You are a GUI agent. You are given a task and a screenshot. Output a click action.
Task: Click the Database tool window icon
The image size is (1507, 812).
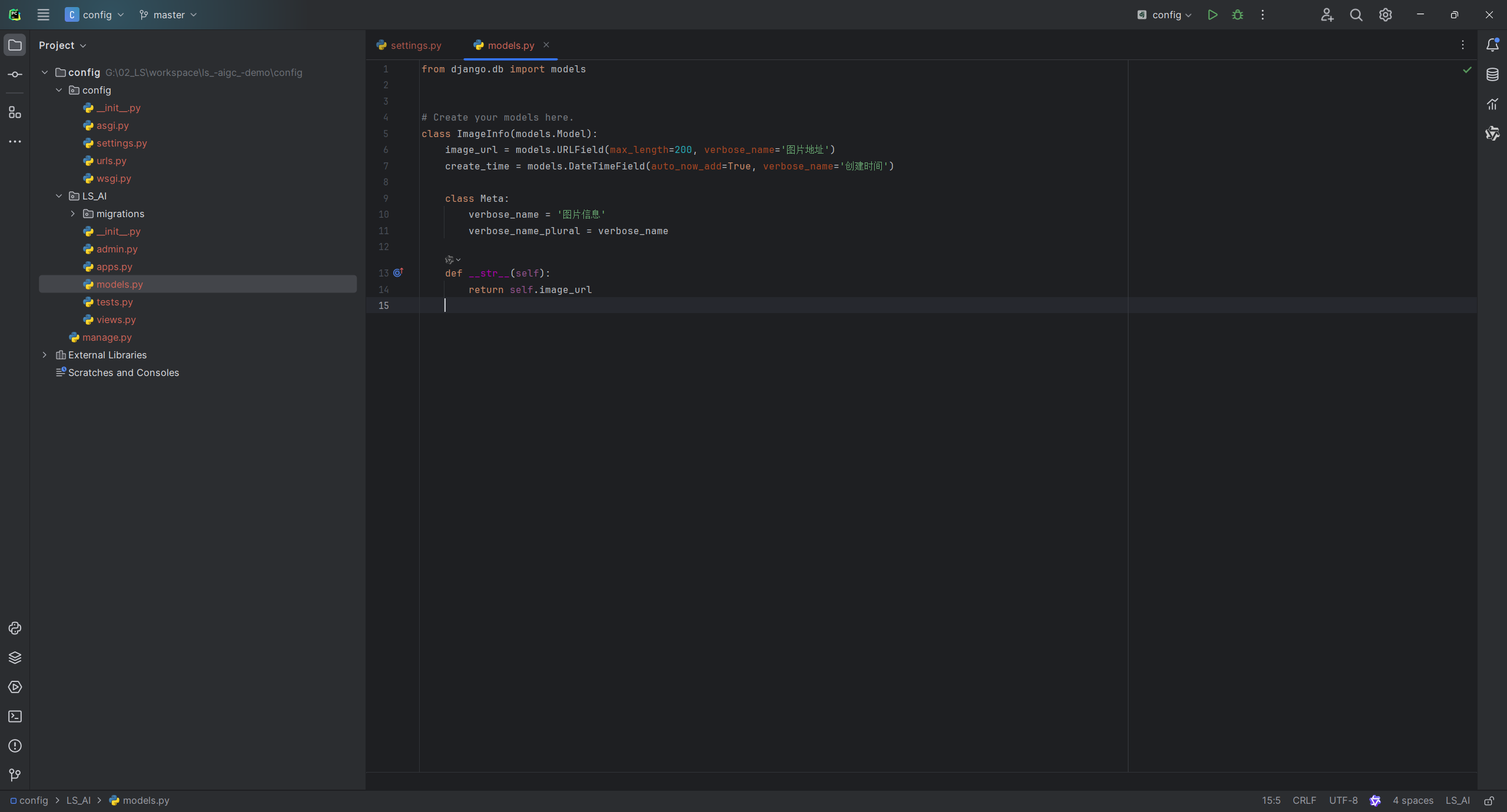tap(1493, 75)
